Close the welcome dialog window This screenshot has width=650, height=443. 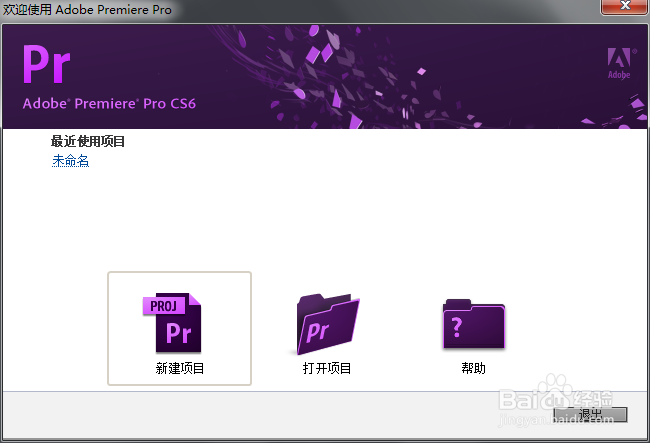click(x=625, y=6)
